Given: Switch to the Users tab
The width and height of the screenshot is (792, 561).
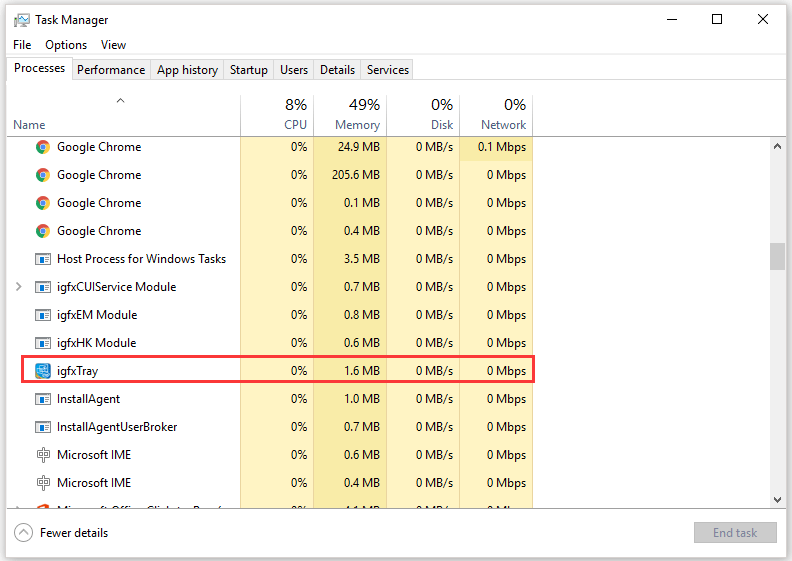Looking at the screenshot, I should pos(294,70).
